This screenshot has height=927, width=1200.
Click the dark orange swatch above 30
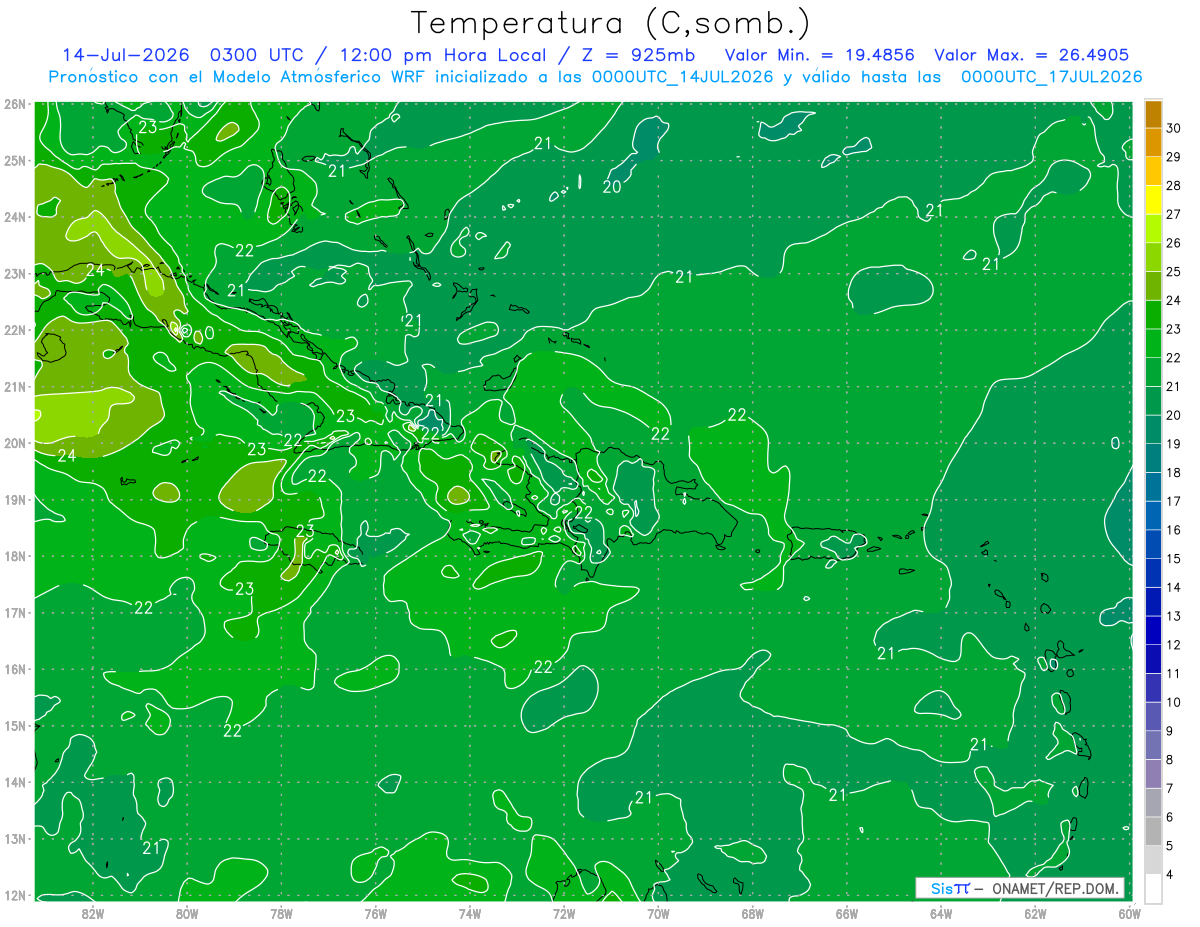[1153, 114]
